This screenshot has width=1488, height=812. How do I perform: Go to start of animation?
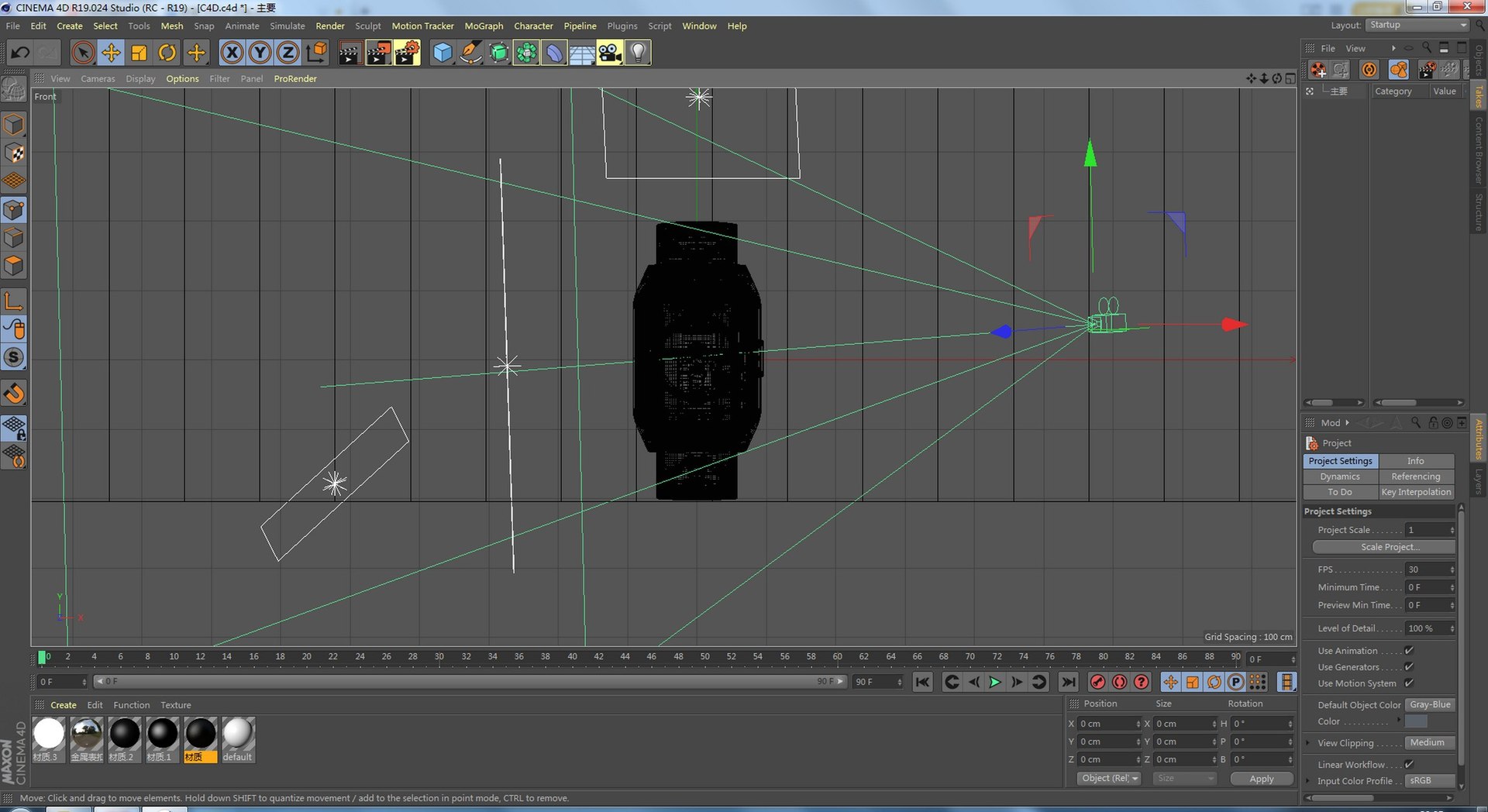click(922, 682)
